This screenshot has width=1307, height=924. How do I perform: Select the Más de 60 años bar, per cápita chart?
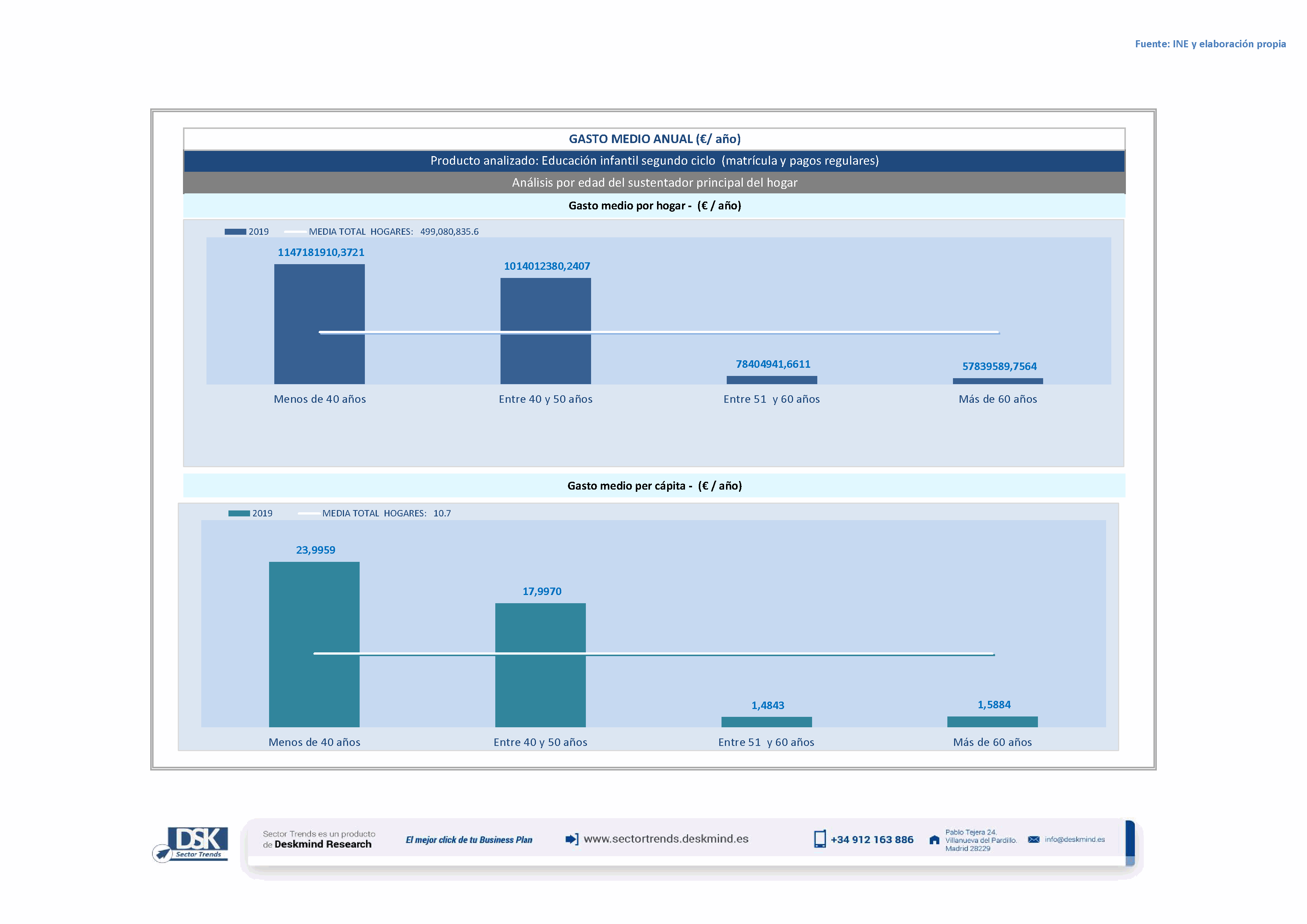(x=992, y=721)
